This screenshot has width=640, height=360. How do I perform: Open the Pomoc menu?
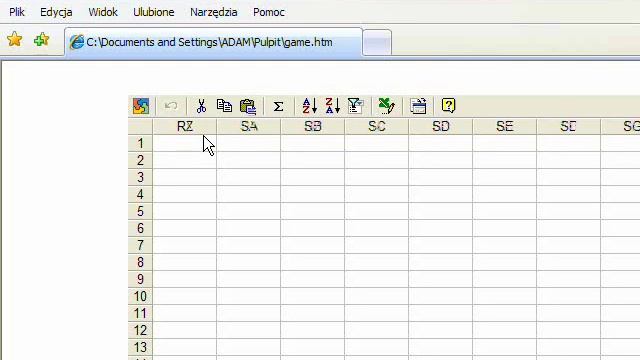(x=269, y=12)
